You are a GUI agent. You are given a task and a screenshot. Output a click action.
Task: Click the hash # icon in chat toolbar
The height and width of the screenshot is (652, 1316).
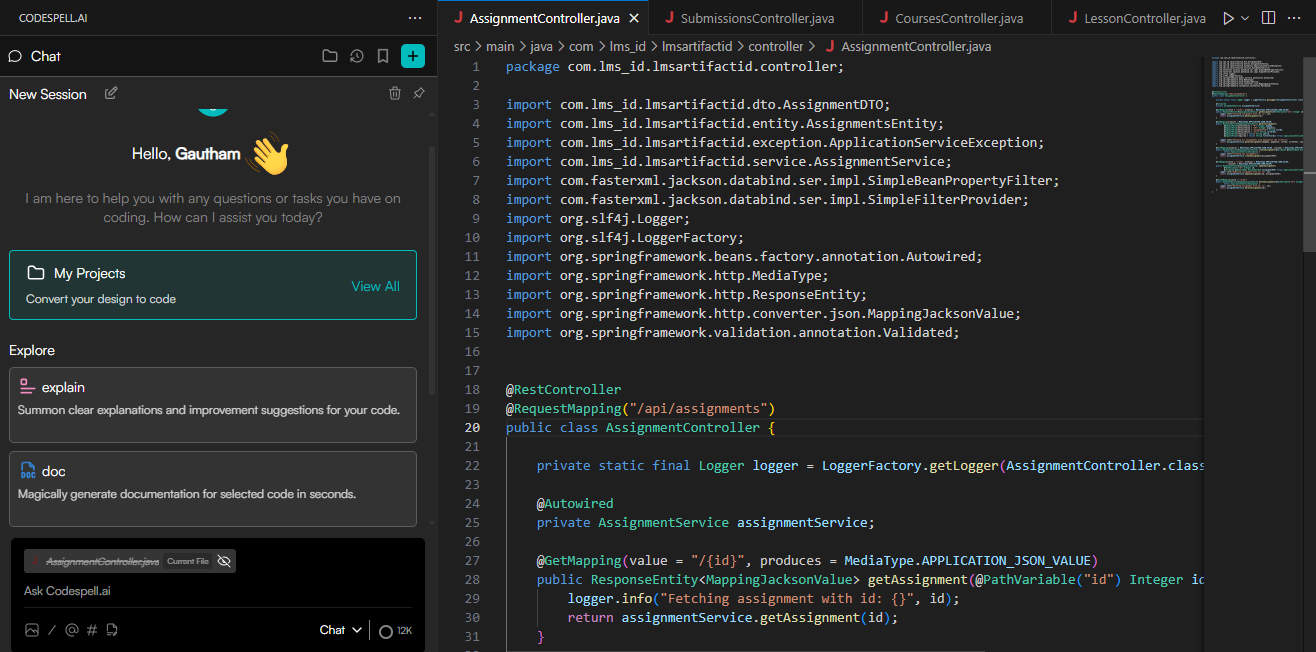pyautogui.click(x=92, y=630)
